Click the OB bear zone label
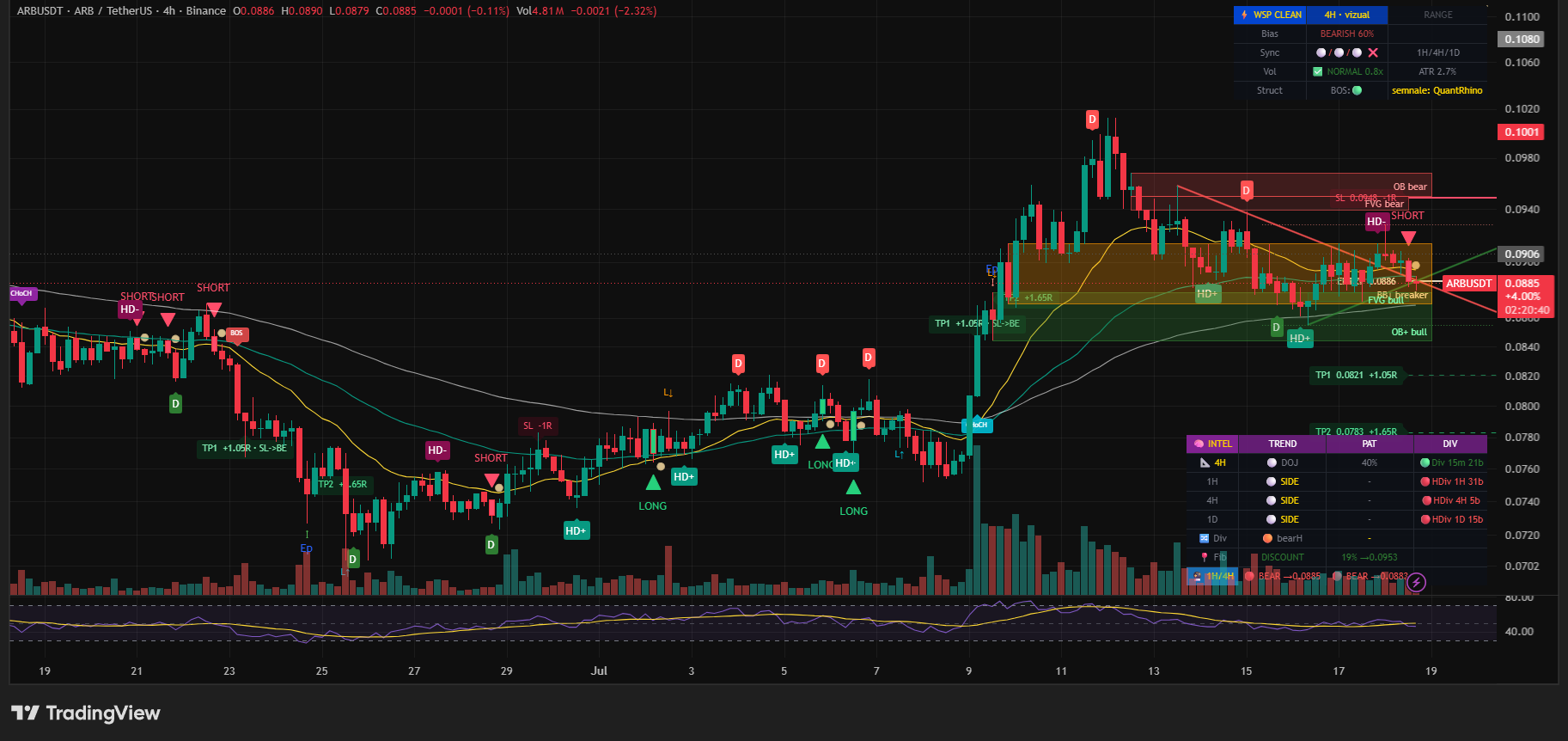Viewport: 1568px width, 741px height. 1410,187
